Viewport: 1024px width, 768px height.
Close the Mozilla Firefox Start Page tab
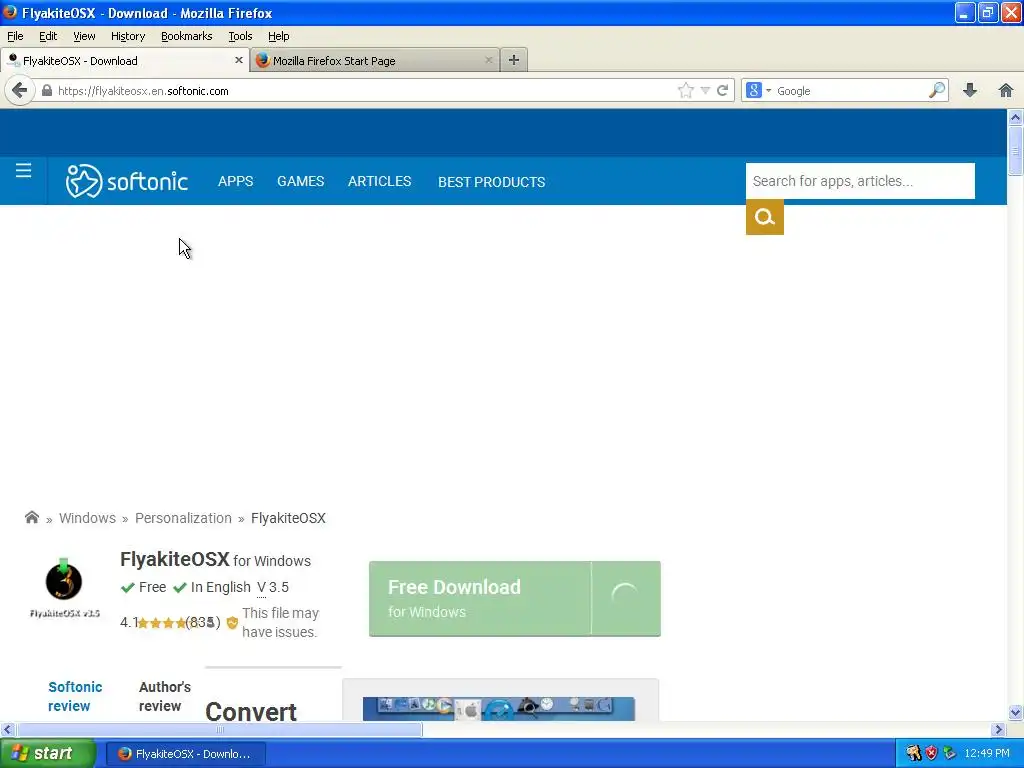click(x=488, y=60)
